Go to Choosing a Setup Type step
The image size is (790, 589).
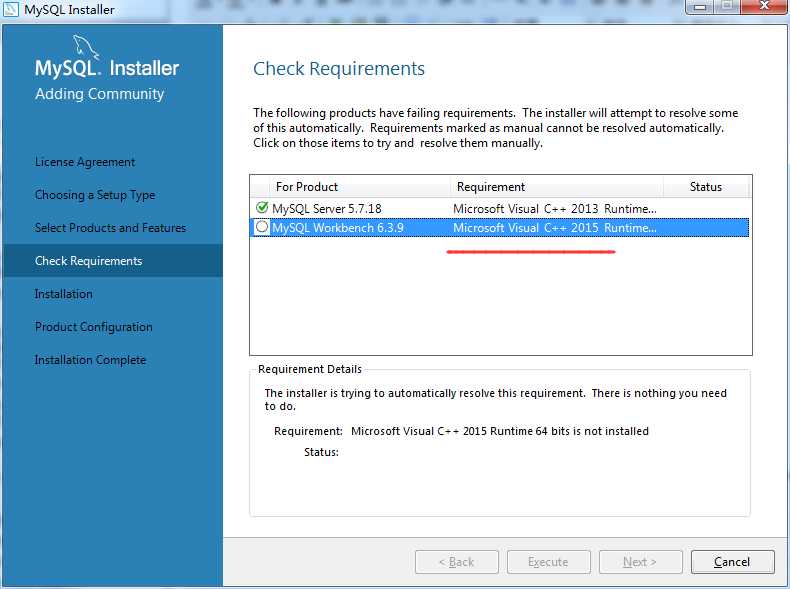[95, 195]
